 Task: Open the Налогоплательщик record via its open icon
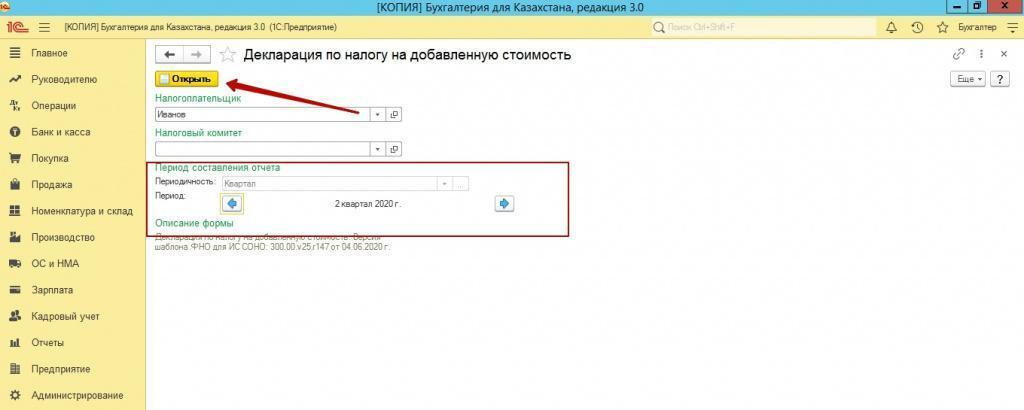click(x=394, y=115)
